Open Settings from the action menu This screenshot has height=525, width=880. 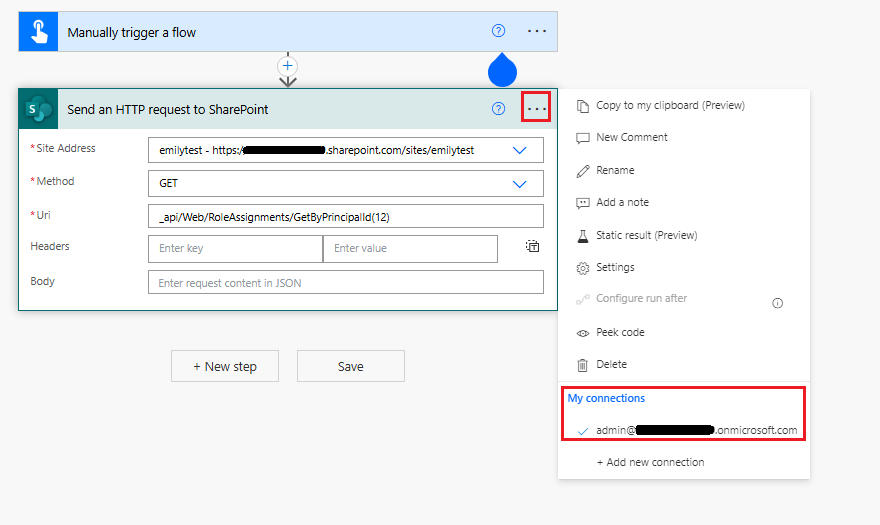pos(615,267)
